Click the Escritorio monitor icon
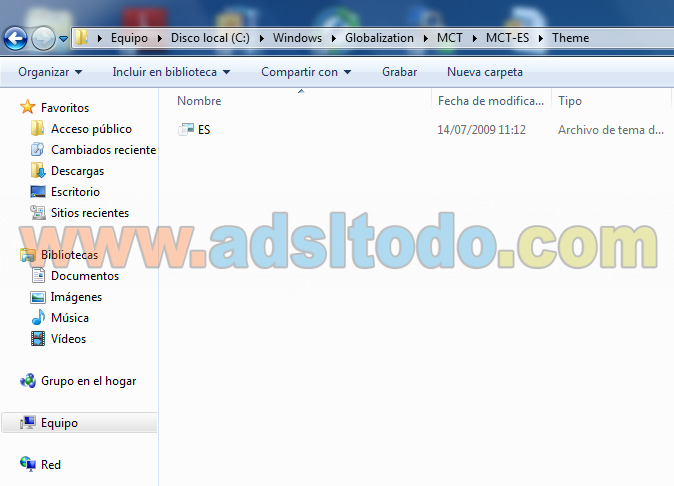Screen dimensions: 674x486 [x=38, y=192]
